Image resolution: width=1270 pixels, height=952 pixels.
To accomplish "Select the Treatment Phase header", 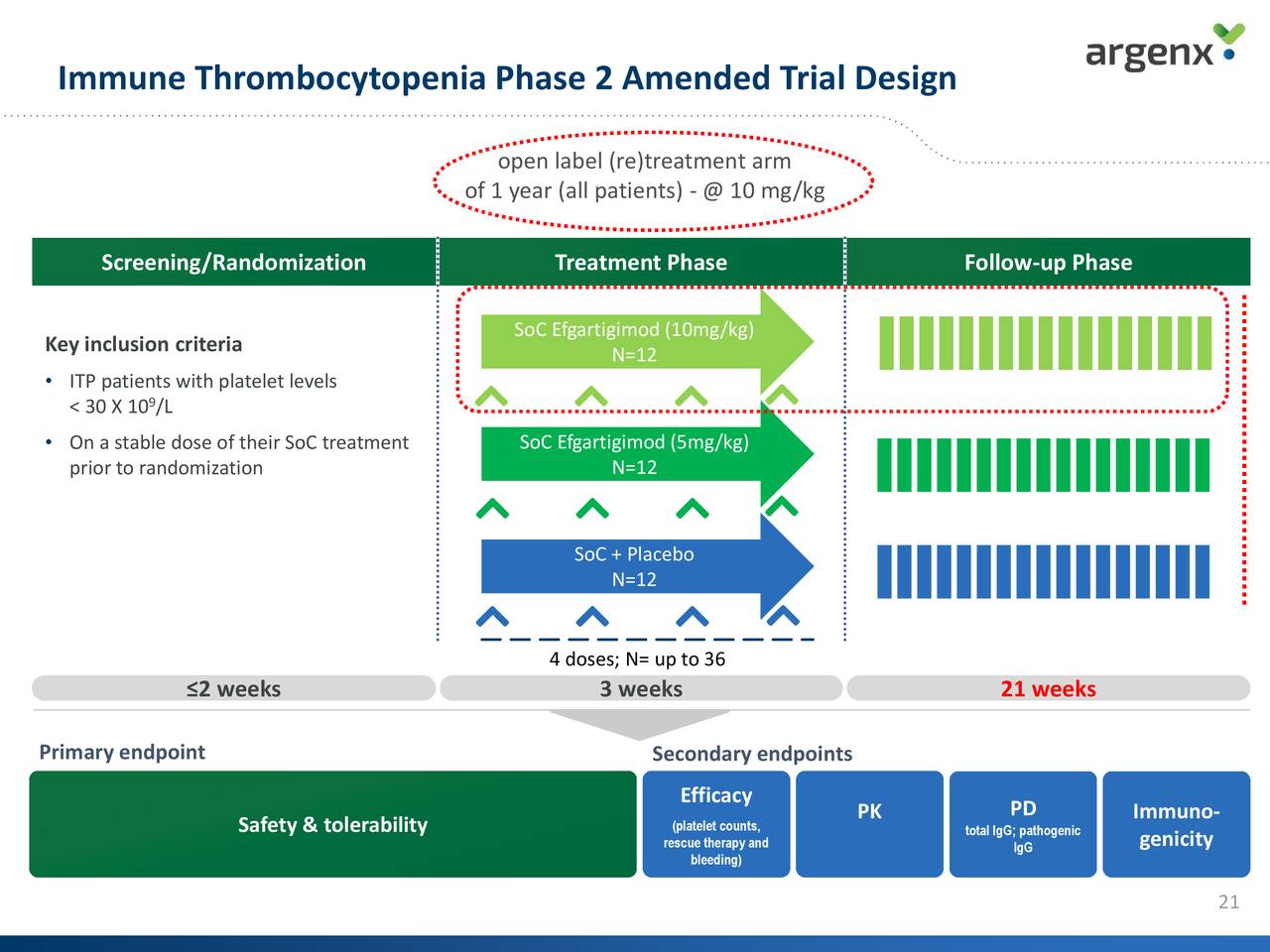I will pyautogui.click(x=641, y=262).
